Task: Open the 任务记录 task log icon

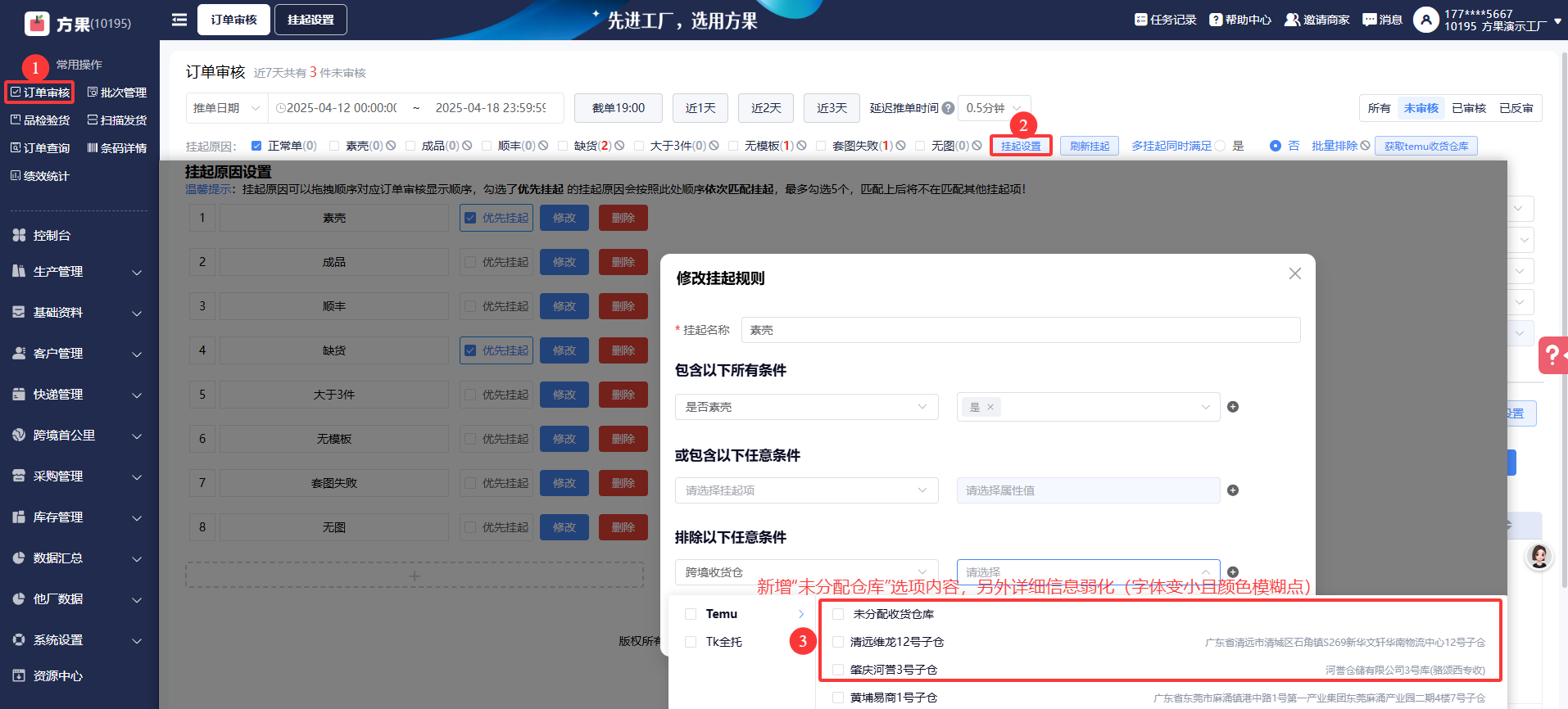Action: [x=1140, y=20]
